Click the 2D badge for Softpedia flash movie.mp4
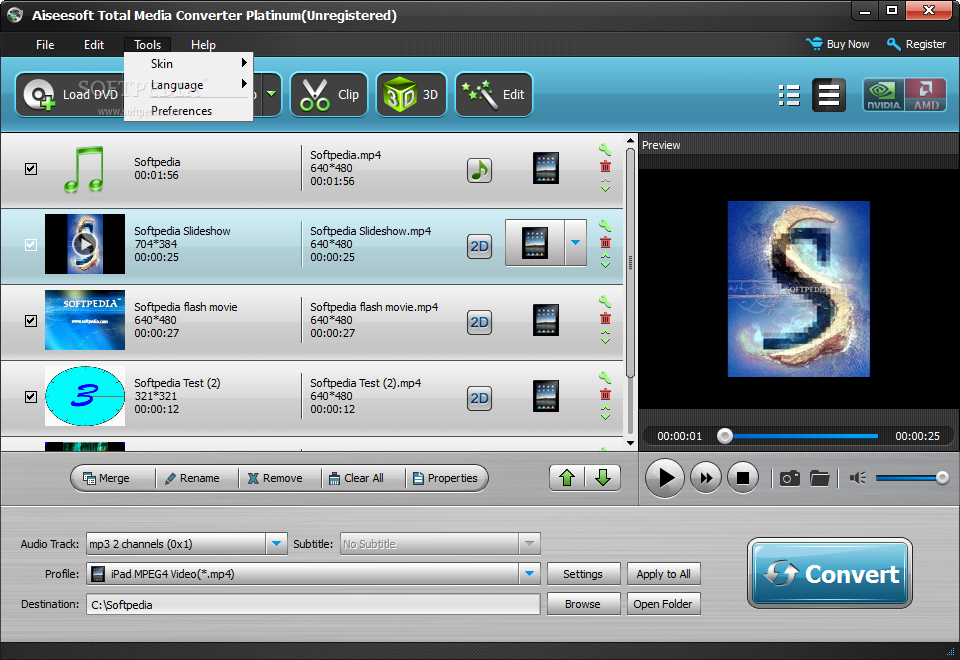 pyautogui.click(x=479, y=322)
